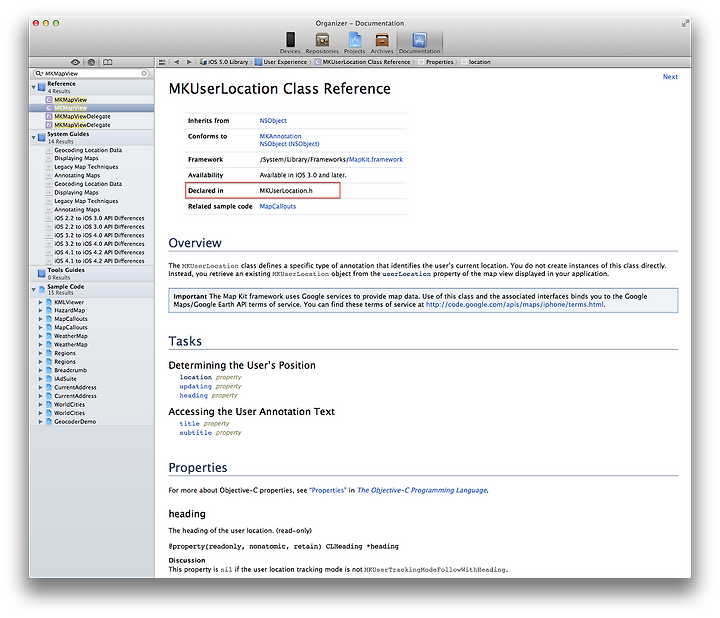Expand the Breadcrumb sample code

(40, 370)
